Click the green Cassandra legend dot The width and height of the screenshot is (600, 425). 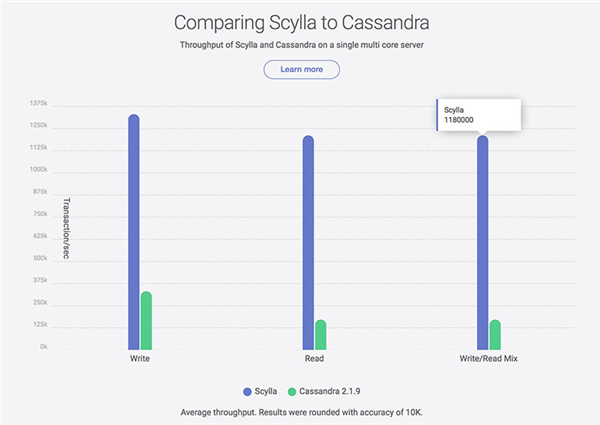click(292, 390)
